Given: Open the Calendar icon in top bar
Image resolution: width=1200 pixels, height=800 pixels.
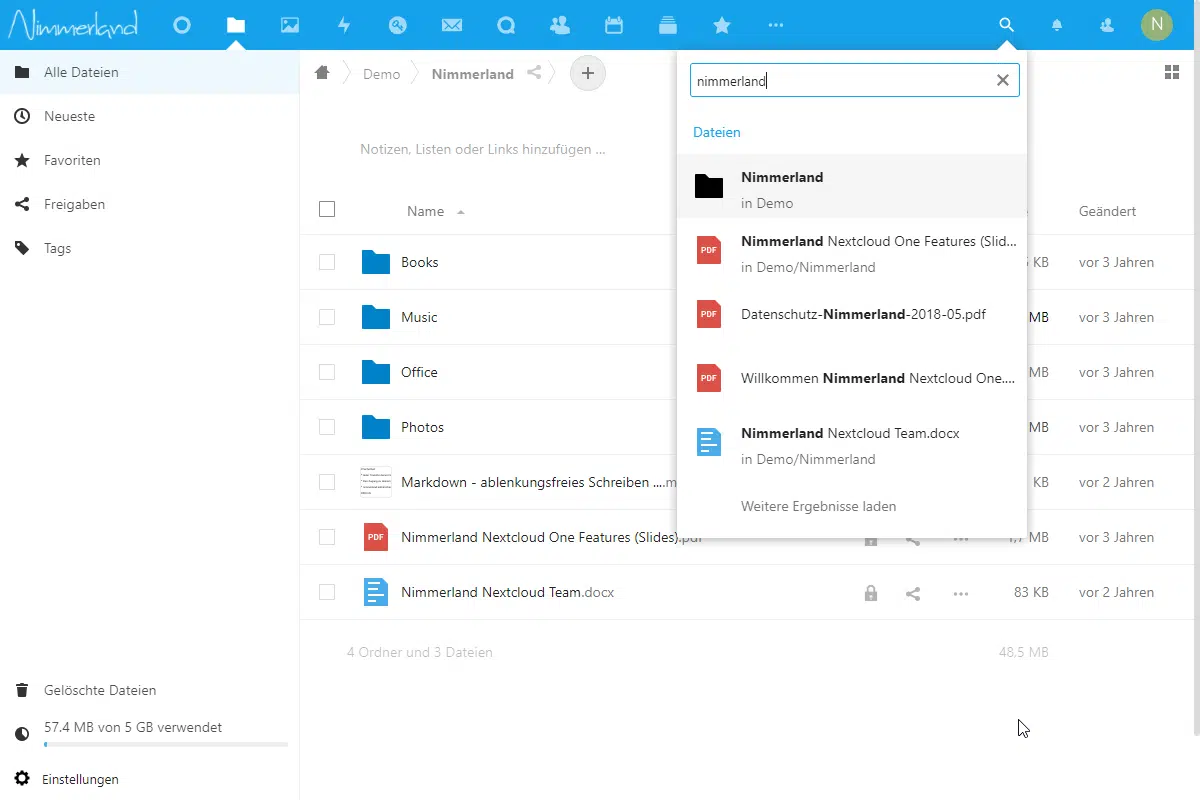Looking at the screenshot, I should 614,25.
